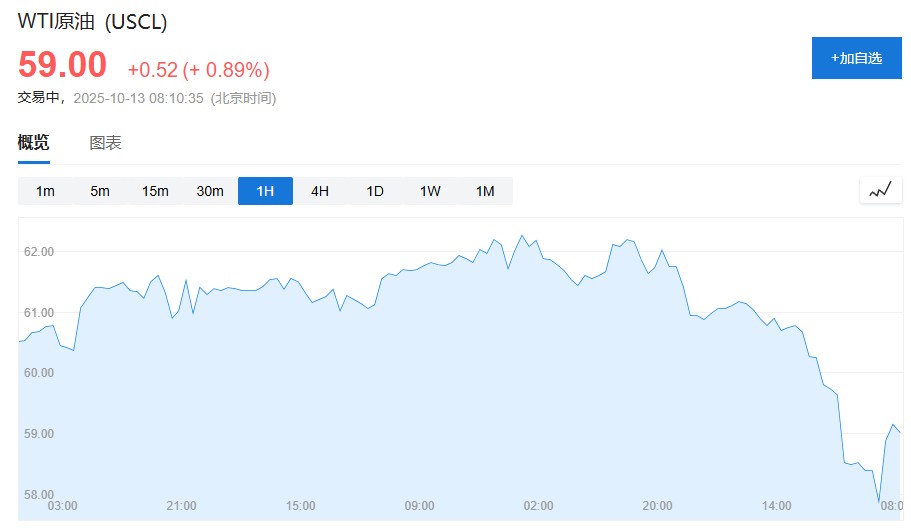Choose the 1W weekly interval

click(x=430, y=191)
